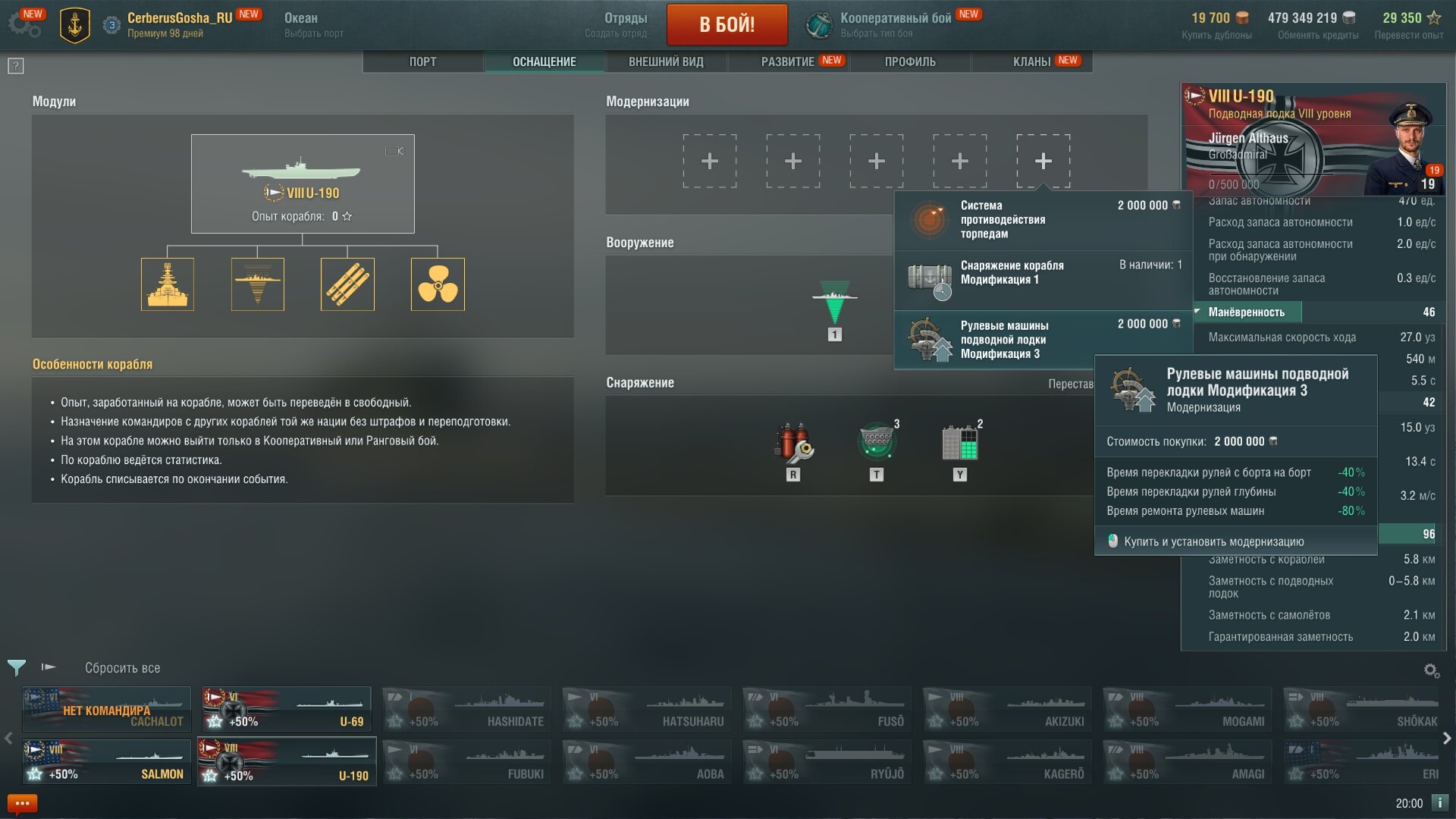Click Максимальная скорость хода parameter row
1456x819 pixels.
click(1321, 337)
